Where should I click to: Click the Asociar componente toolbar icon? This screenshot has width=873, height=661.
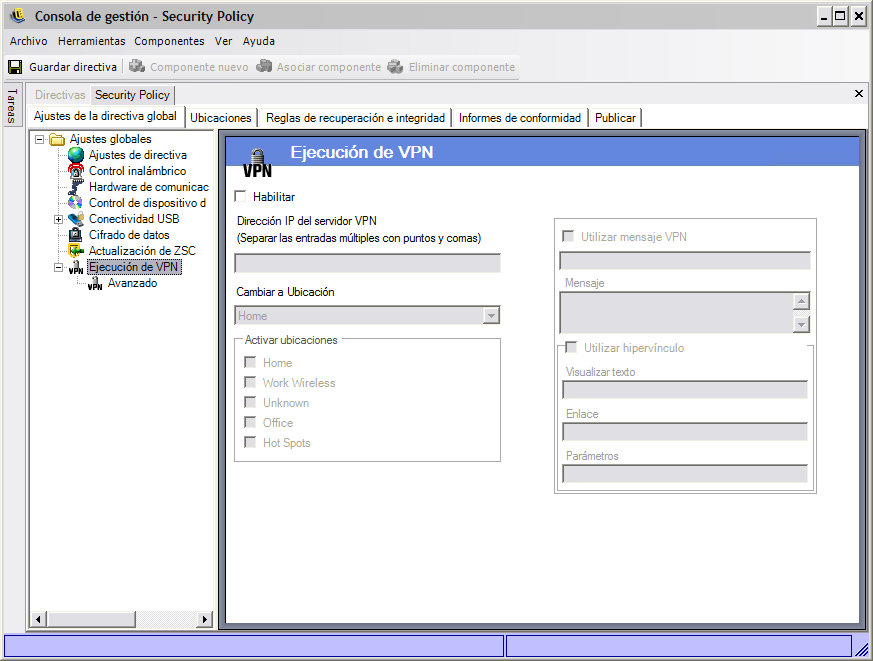click(264, 66)
